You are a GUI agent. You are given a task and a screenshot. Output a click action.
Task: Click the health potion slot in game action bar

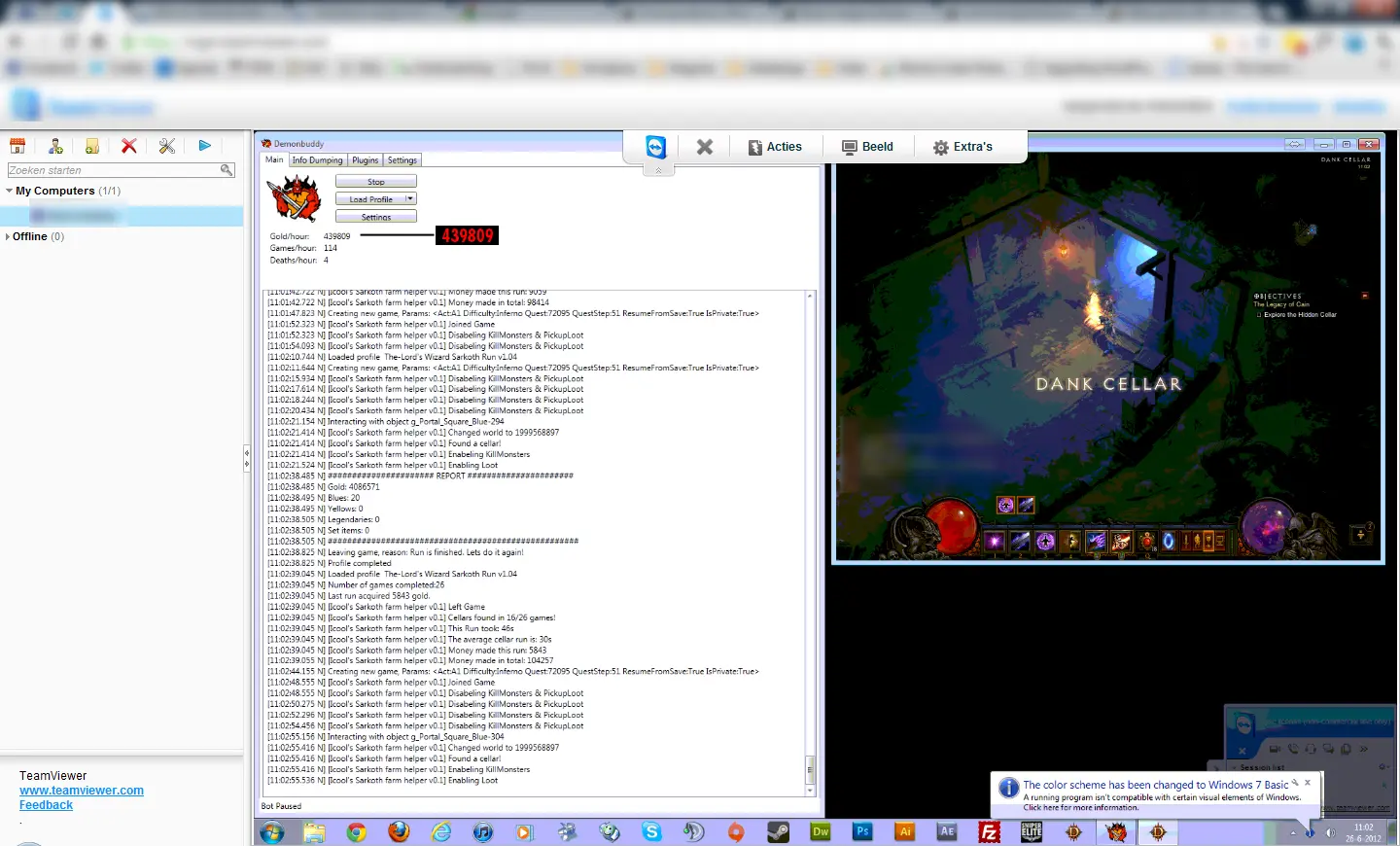pyautogui.click(x=1146, y=542)
